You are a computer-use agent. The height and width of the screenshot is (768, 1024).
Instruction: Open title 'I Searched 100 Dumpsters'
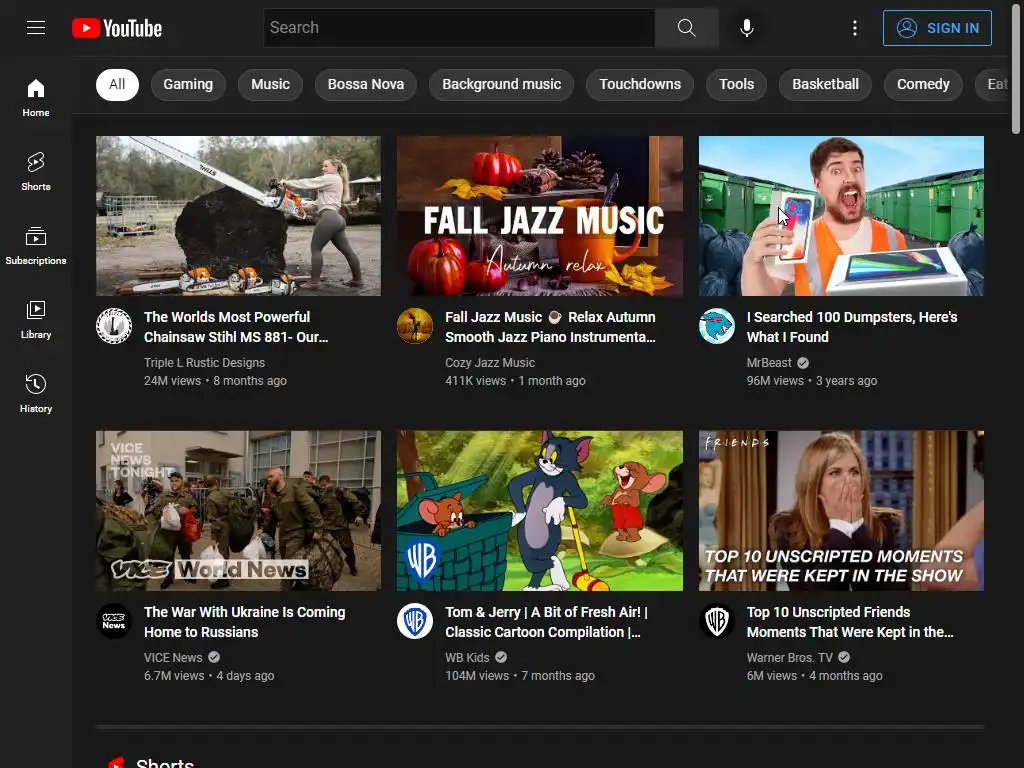click(x=852, y=327)
